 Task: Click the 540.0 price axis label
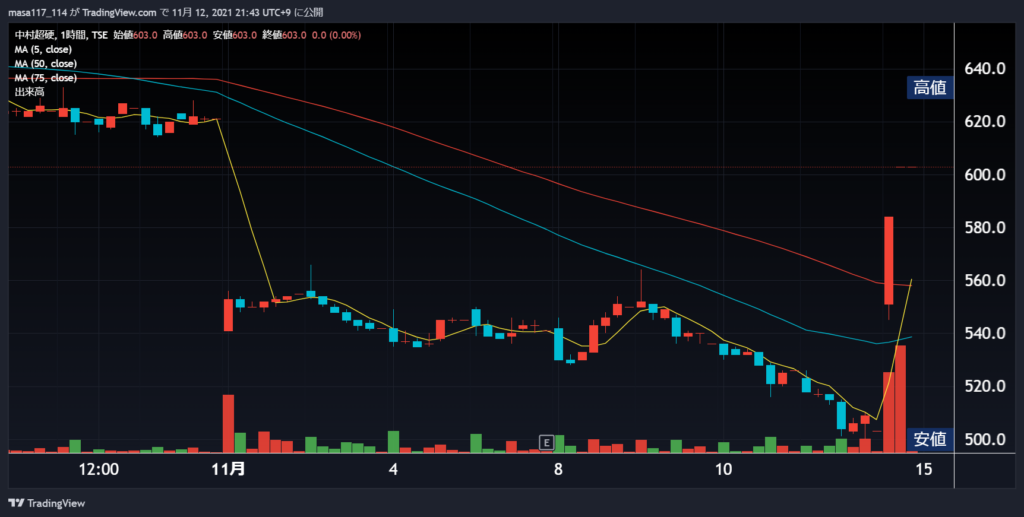pyautogui.click(x=985, y=334)
